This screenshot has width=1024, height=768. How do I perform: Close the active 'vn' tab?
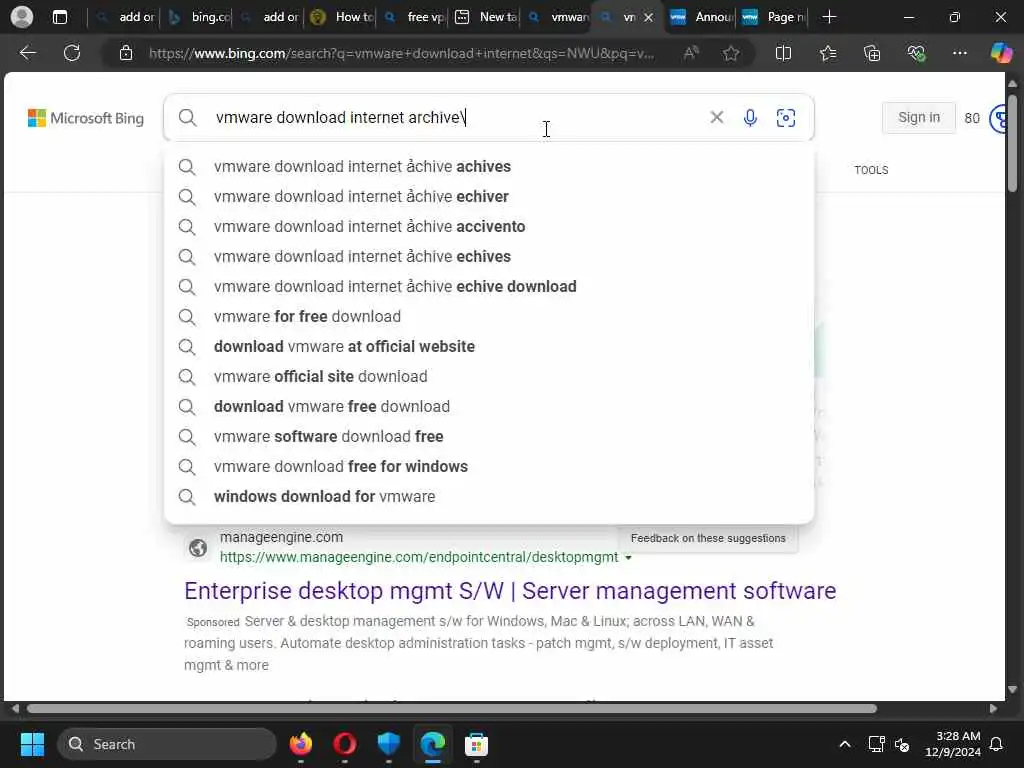pyautogui.click(x=648, y=18)
